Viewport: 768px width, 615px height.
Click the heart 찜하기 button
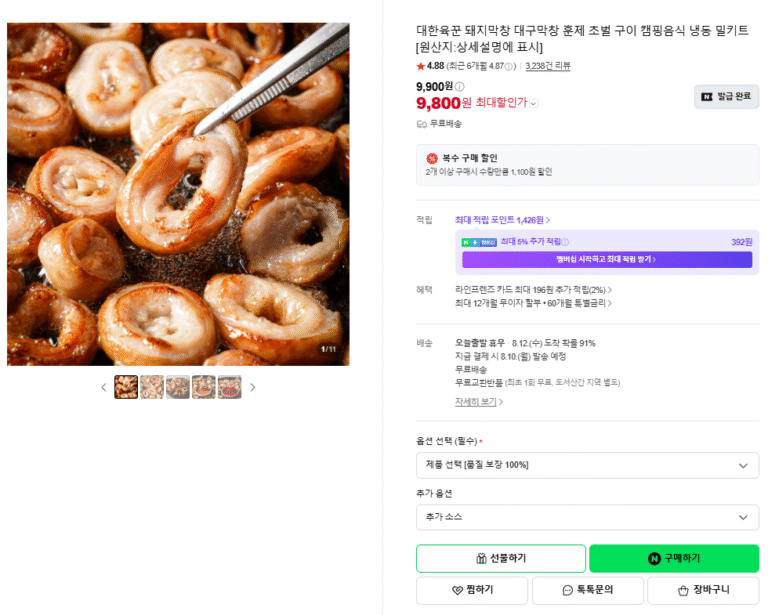click(x=472, y=590)
